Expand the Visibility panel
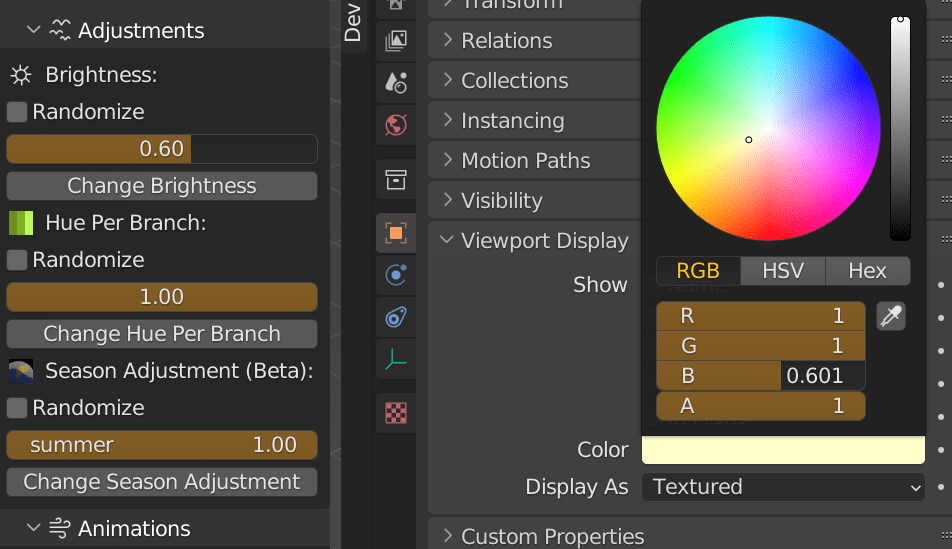 pyautogui.click(x=448, y=200)
